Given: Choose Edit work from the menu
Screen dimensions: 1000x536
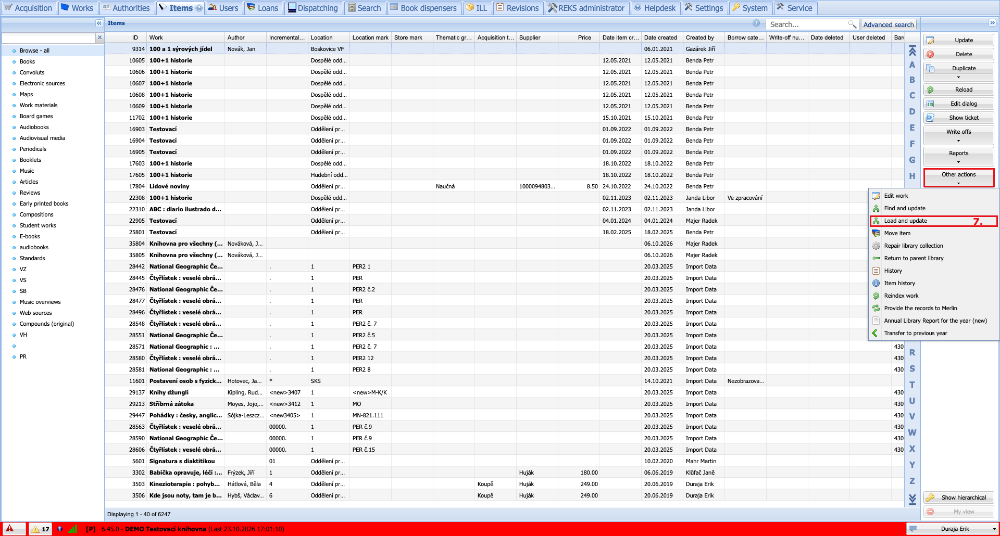Looking at the screenshot, I should [x=932, y=195].
